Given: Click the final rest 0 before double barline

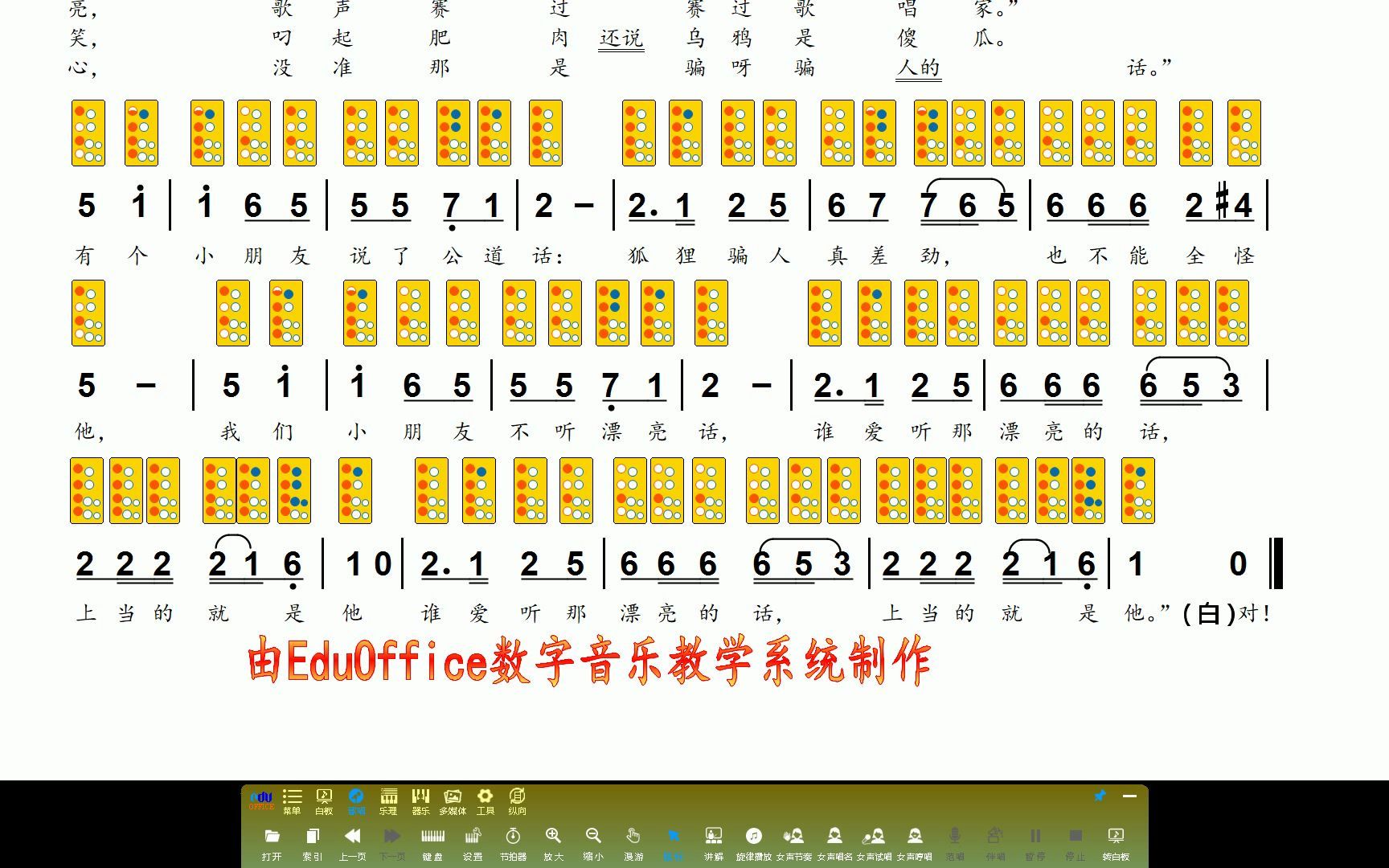Looking at the screenshot, I should point(1238,564).
